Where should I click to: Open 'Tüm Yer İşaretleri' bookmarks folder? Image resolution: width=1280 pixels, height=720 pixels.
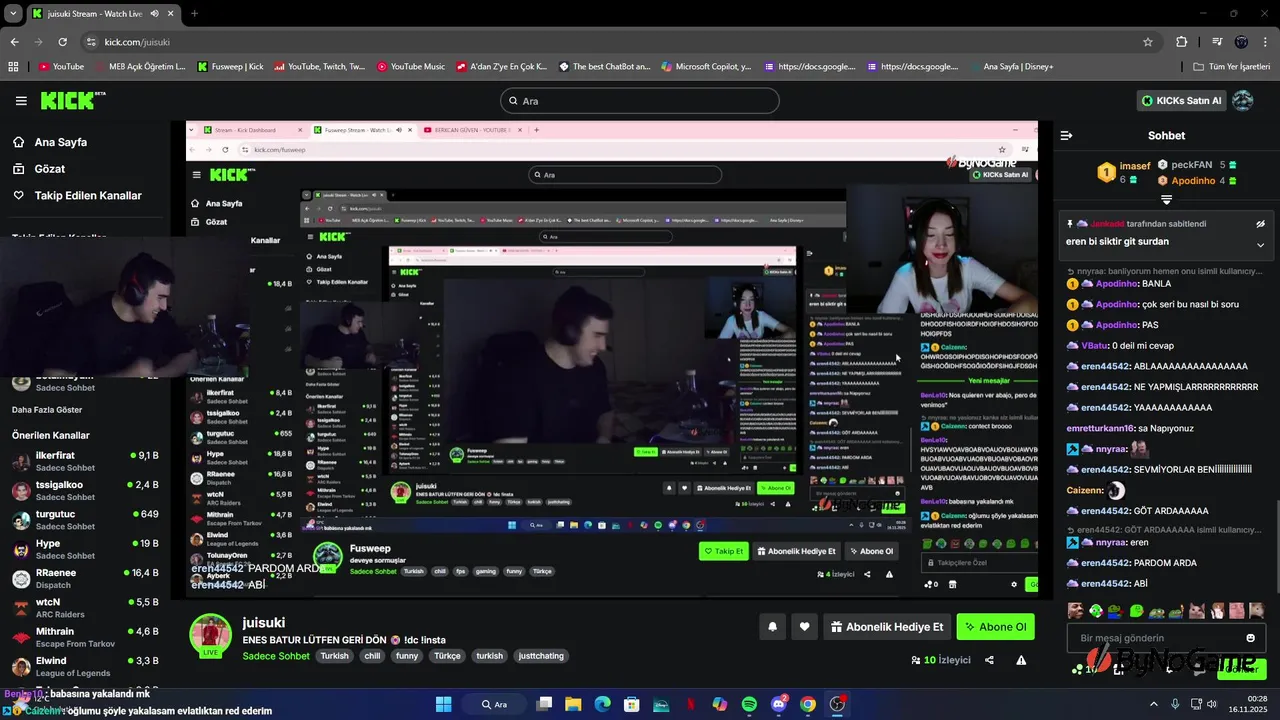(1232, 67)
